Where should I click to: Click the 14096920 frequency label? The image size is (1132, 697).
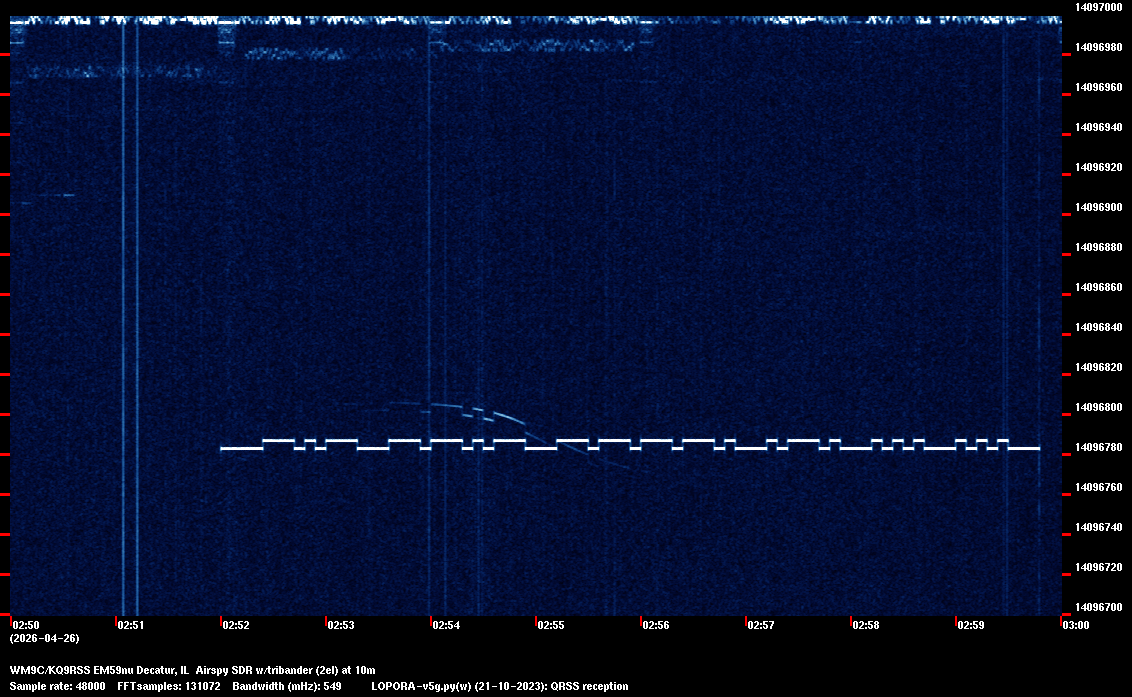coord(1099,168)
